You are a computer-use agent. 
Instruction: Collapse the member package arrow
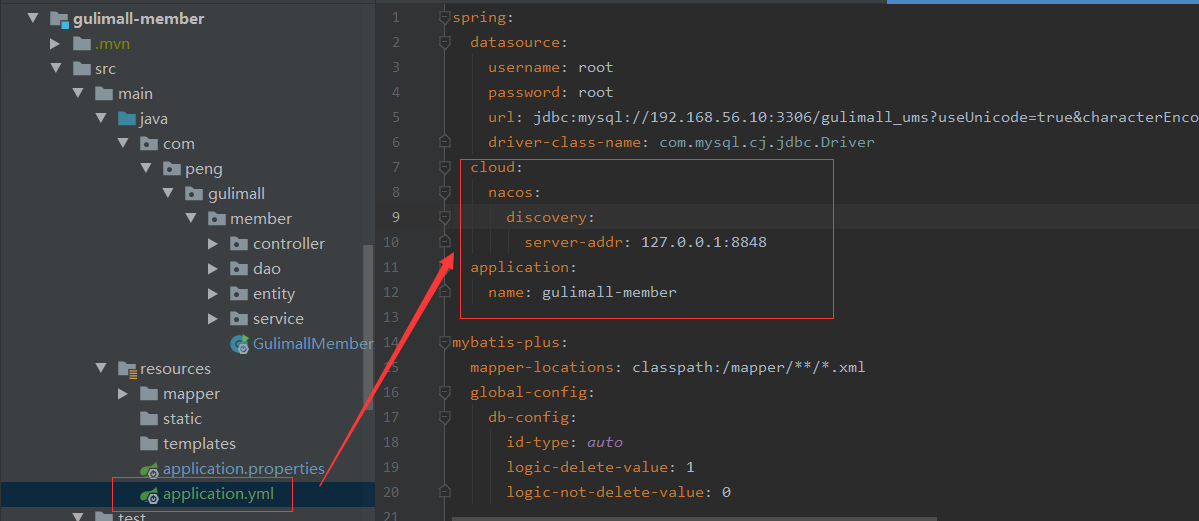(191, 219)
